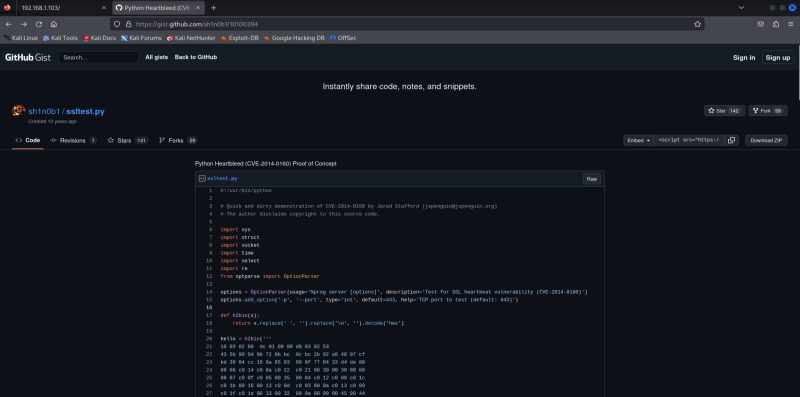Open the Stars tab

(128, 140)
